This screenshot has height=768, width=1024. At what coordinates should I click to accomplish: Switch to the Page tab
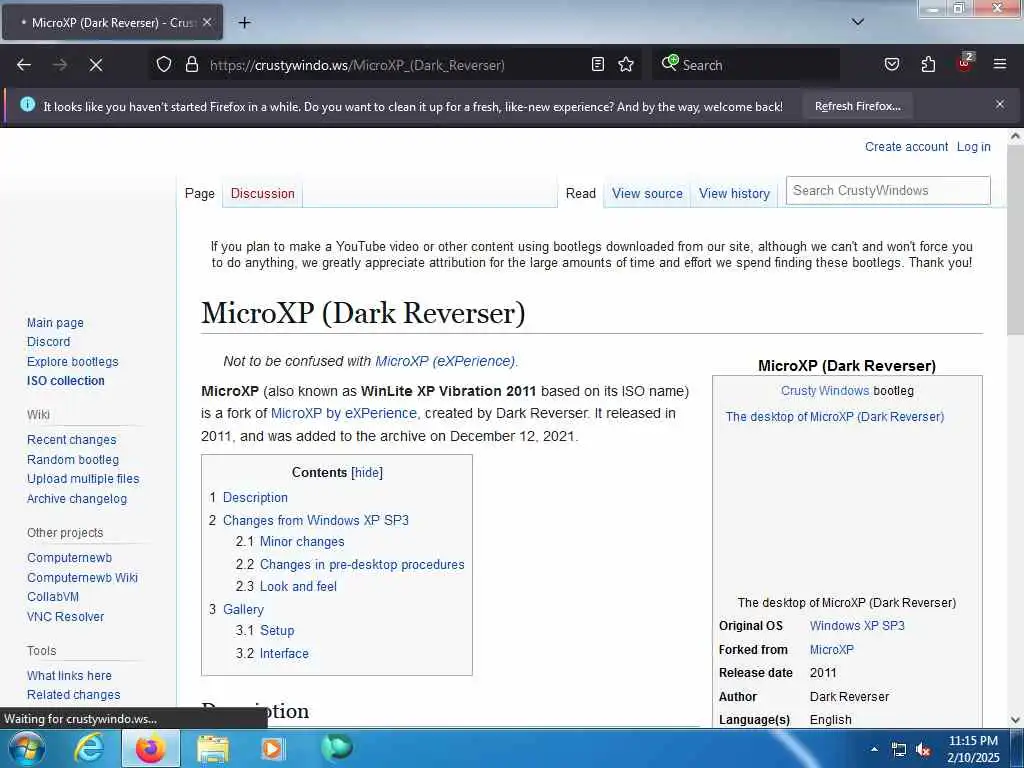pos(199,193)
